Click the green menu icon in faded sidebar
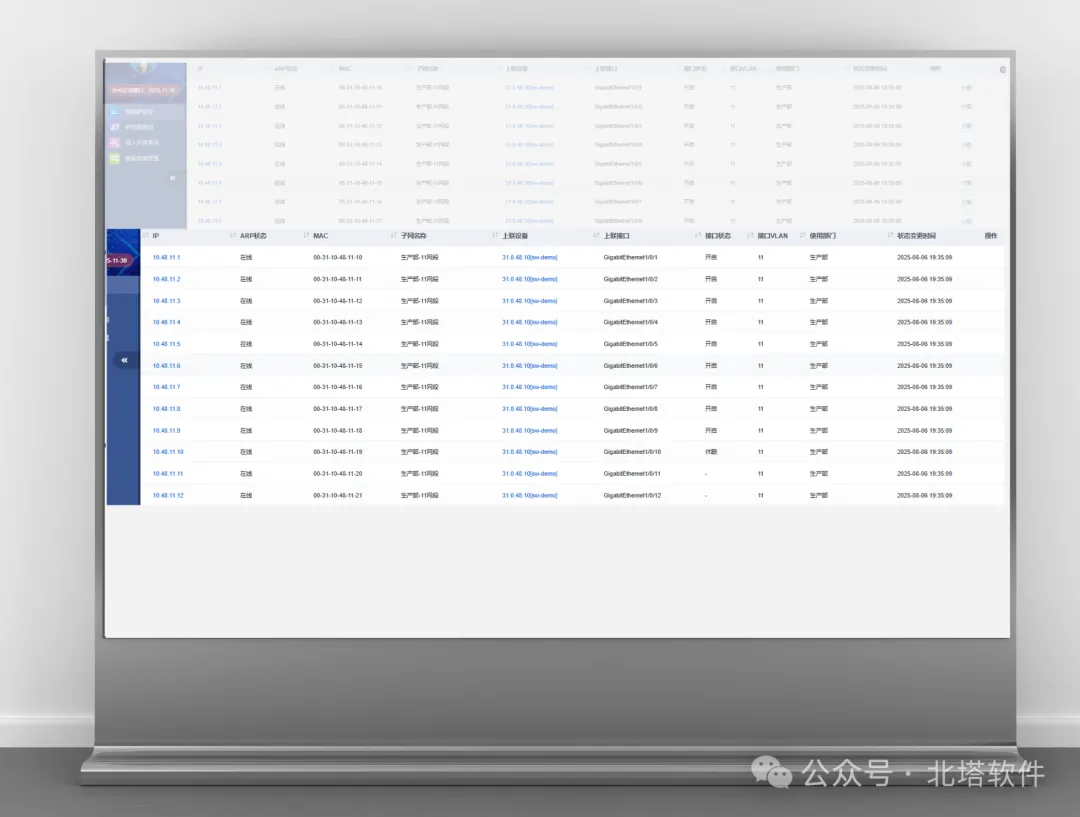This screenshot has height=817, width=1080. click(115, 158)
